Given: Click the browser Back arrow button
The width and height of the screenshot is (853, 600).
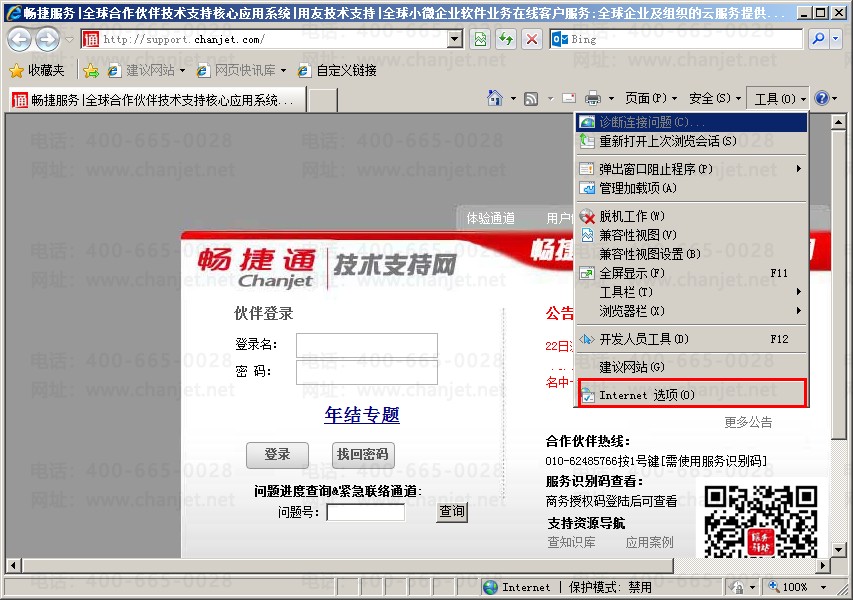Looking at the screenshot, I should [20, 39].
